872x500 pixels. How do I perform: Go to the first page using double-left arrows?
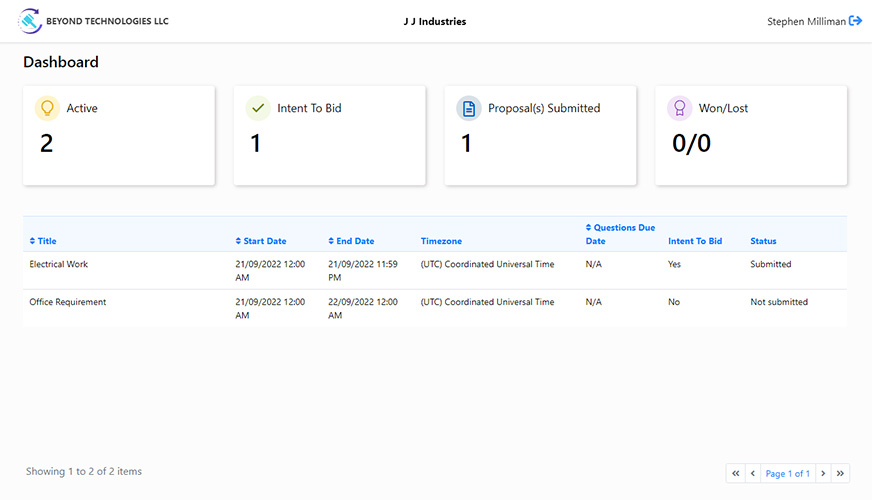point(736,473)
